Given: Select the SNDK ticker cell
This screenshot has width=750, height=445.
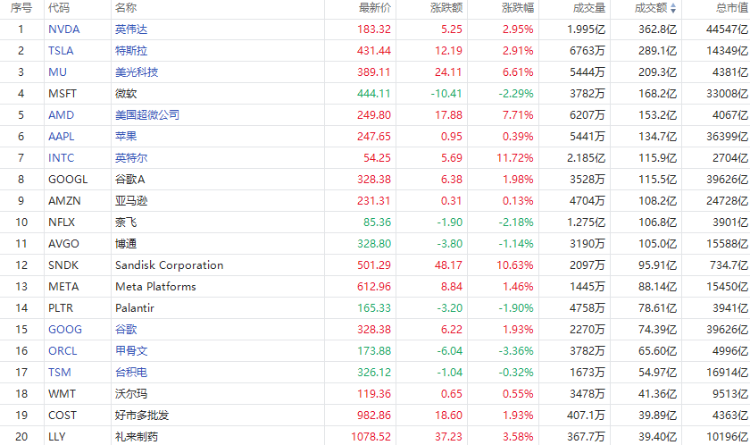Looking at the screenshot, I should [63, 265].
